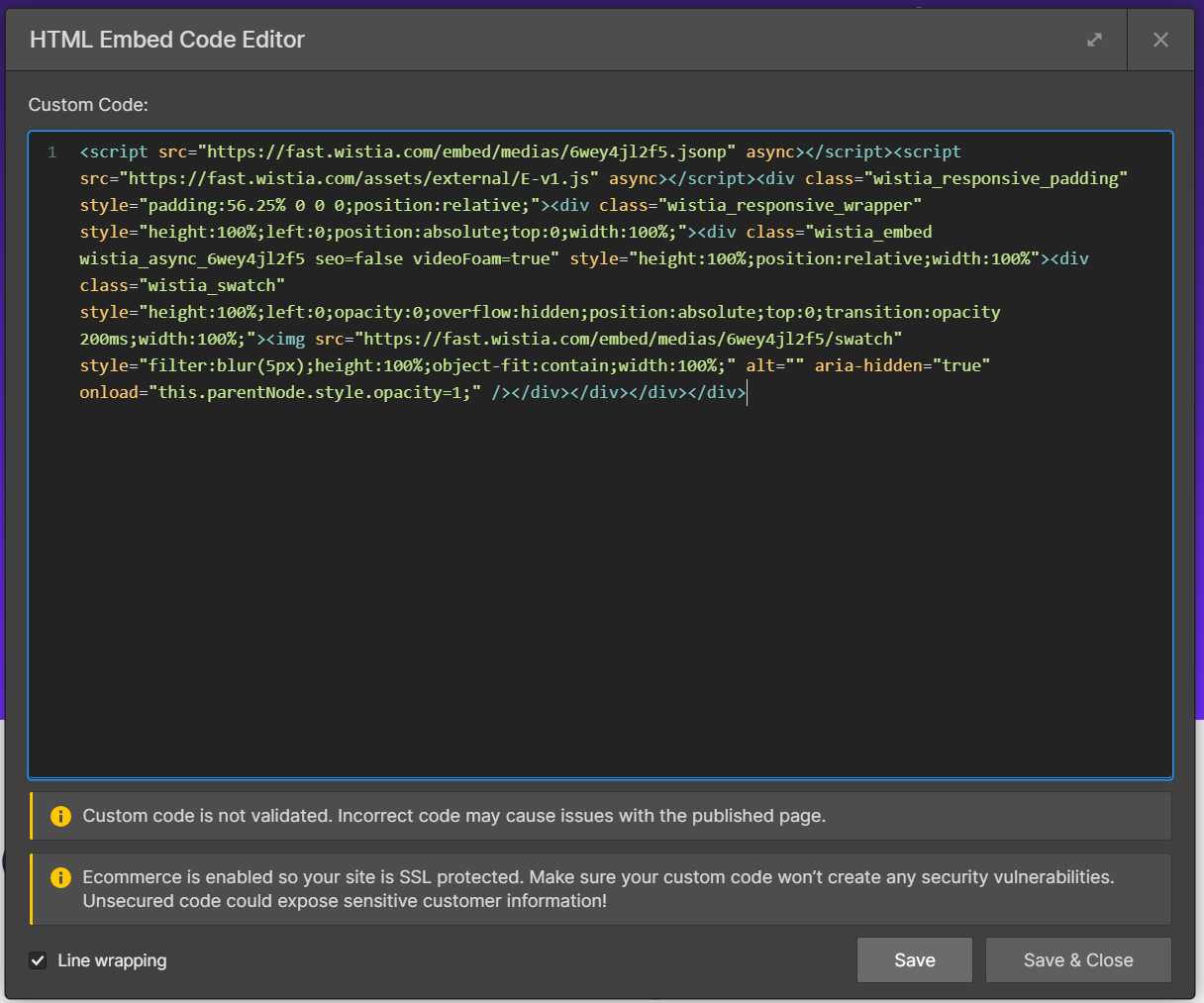Click the Line wrapping label text
The height and width of the screenshot is (1003, 1204).
(112, 960)
